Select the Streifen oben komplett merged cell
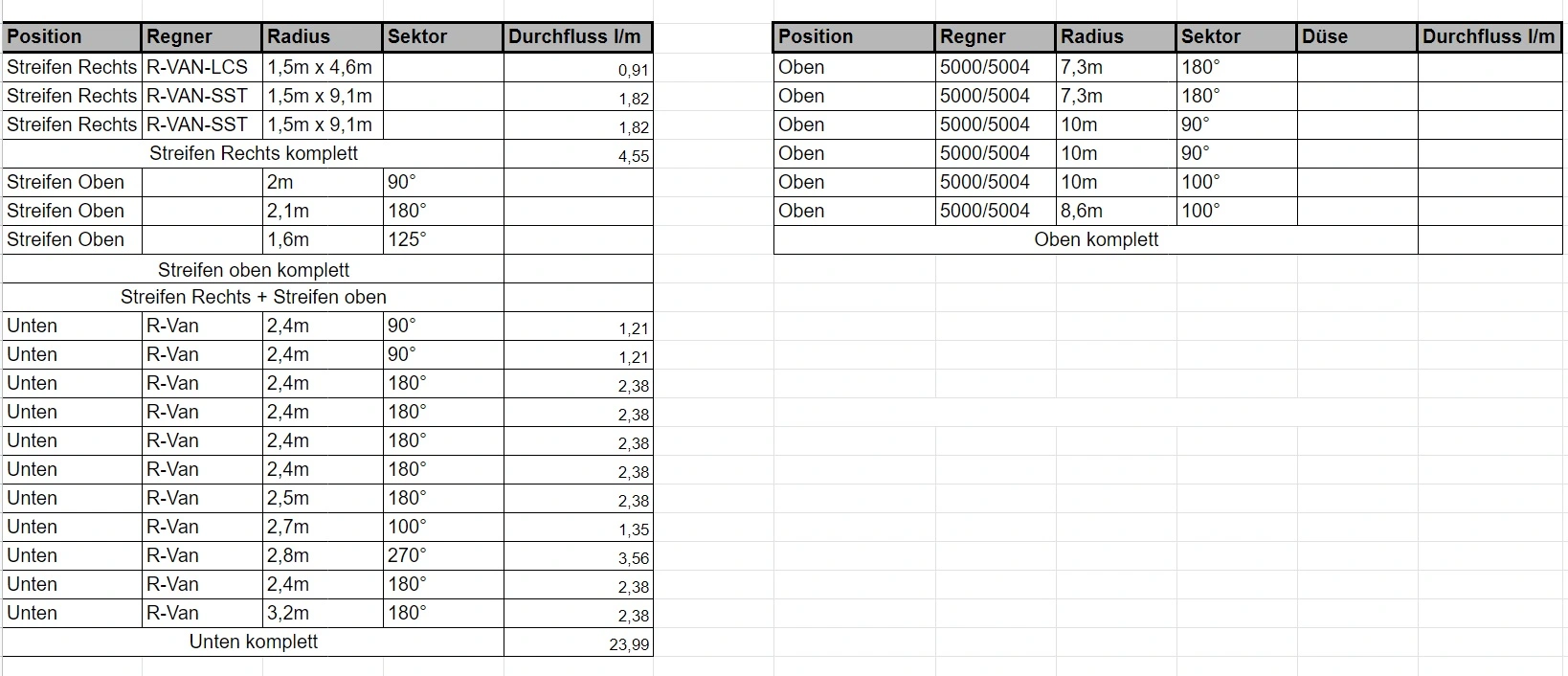Viewport: 1568px width, 676px height. (x=253, y=269)
